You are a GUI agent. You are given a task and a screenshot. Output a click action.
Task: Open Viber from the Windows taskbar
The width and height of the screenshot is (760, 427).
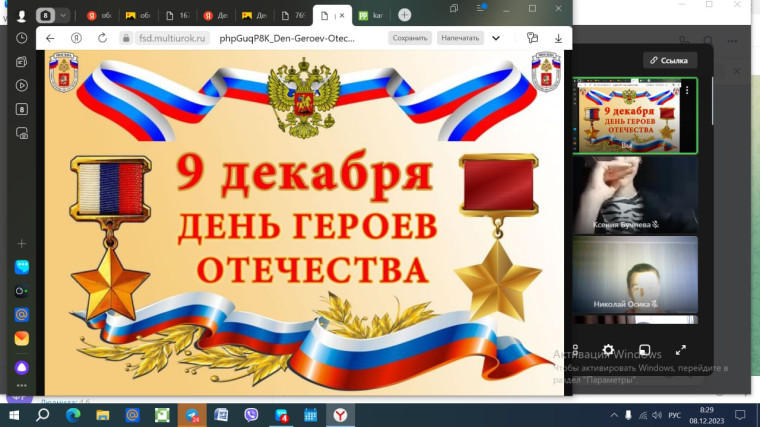point(251,414)
